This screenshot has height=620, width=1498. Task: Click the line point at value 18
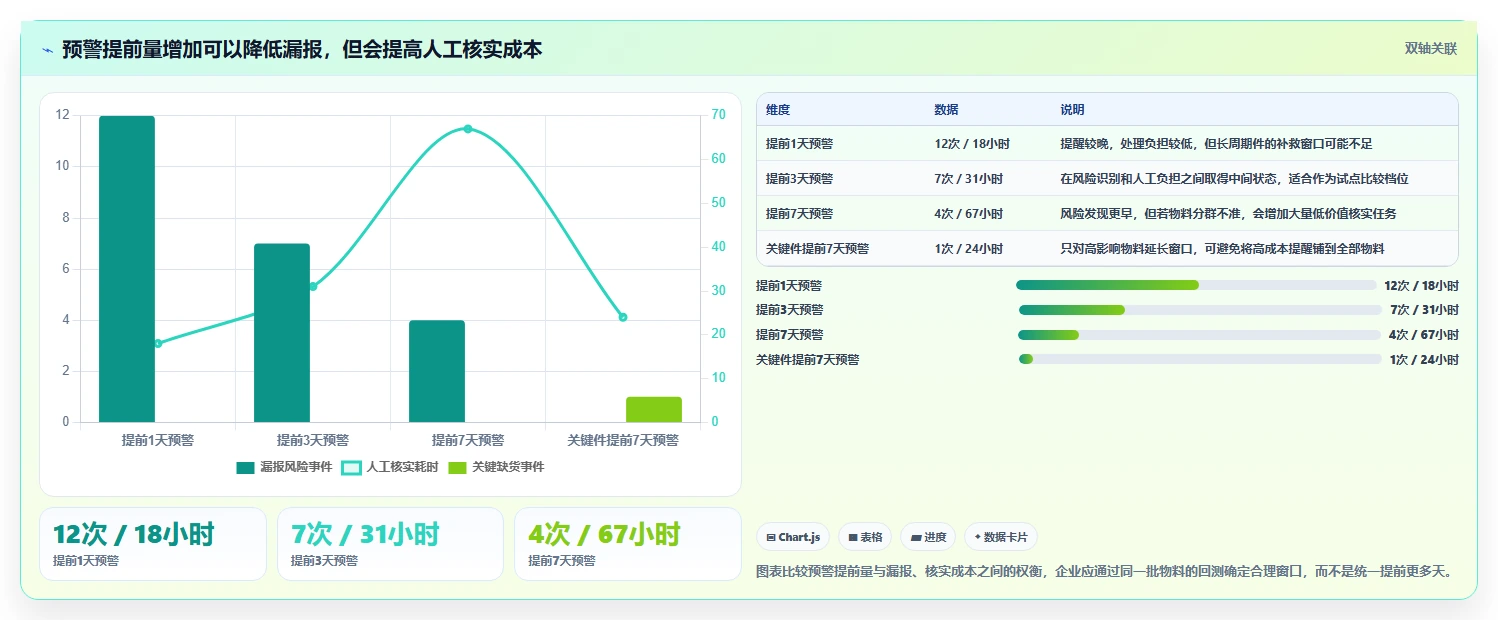pyautogui.click(x=158, y=343)
